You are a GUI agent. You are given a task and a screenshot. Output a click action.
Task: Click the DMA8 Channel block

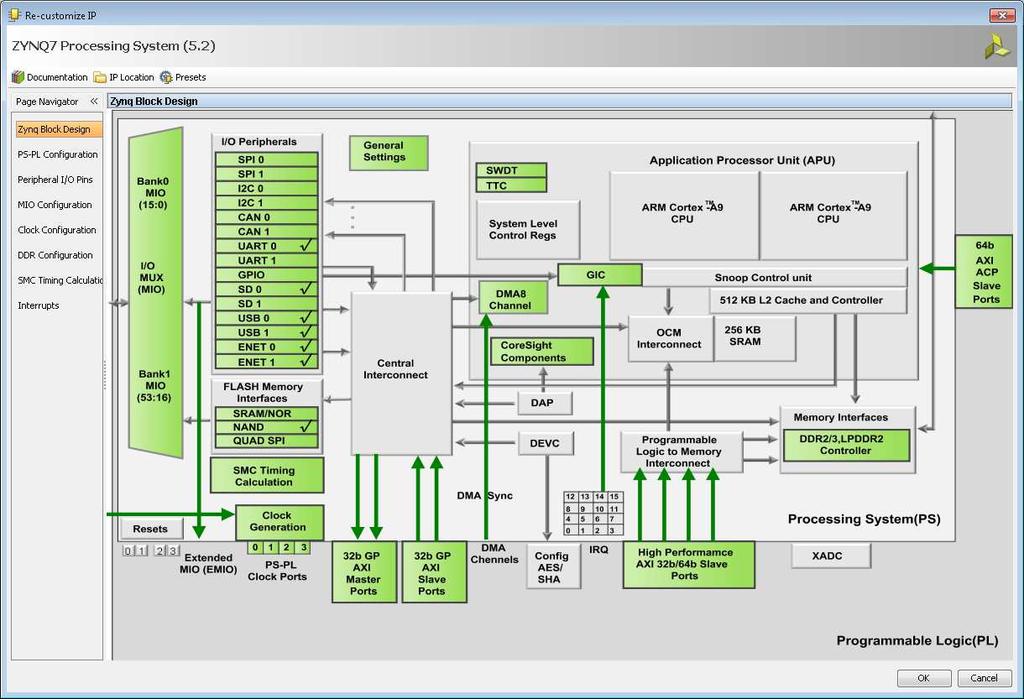pyautogui.click(x=513, y=299)
